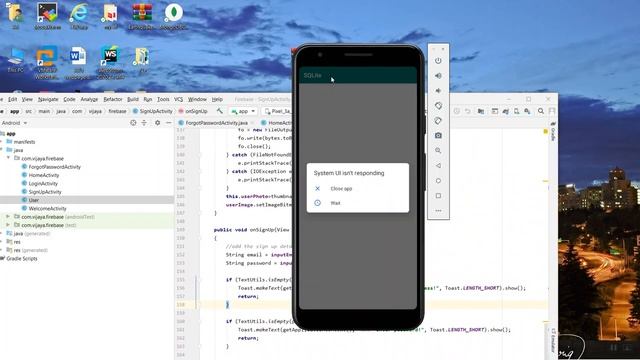Click SignUpActivity breadcrumb in navigation bar
Viewport: 640px width, 360px height.
point(153,111)
